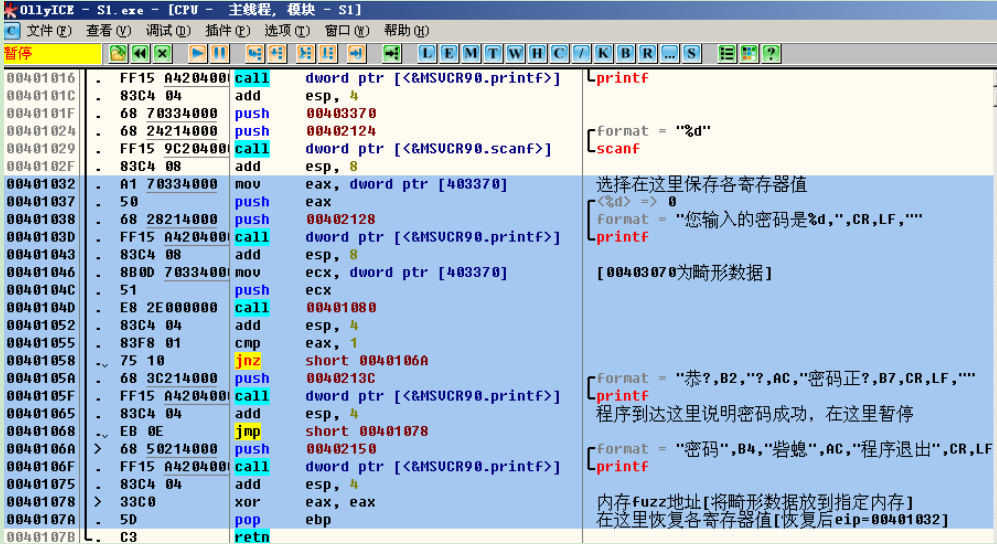This screenshot has width=997, height=544.
Task: Click the format = "%d" comment
Action: coord(654,131)
